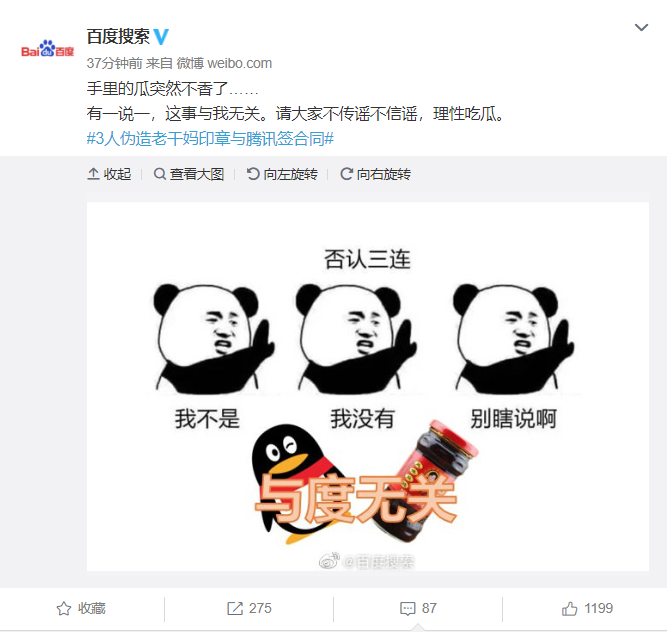
Task: Open comments via speech bubble 87
Action: tap(418, 609)
